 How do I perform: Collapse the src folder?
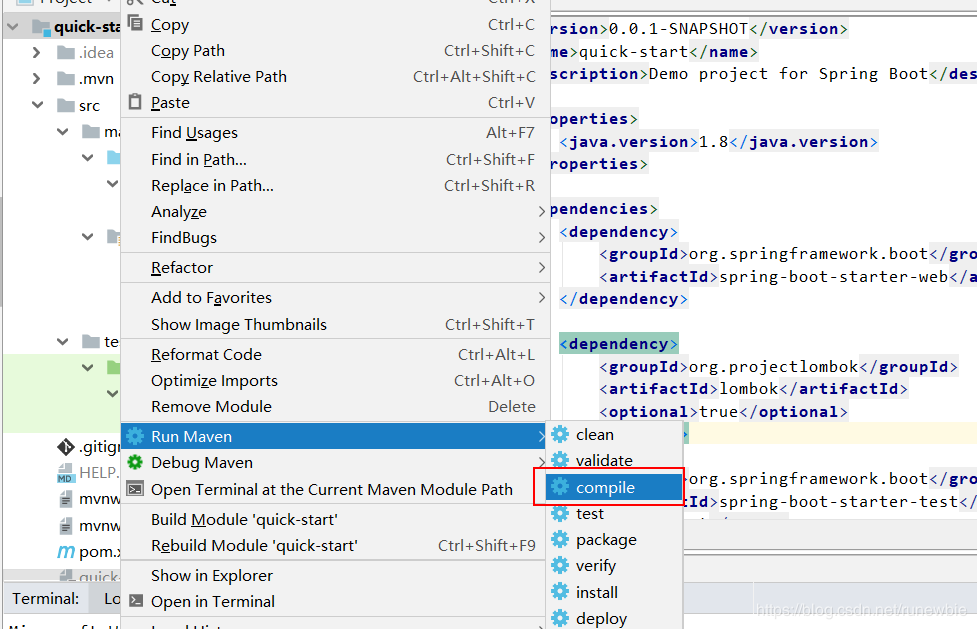(x=37, y=105)
